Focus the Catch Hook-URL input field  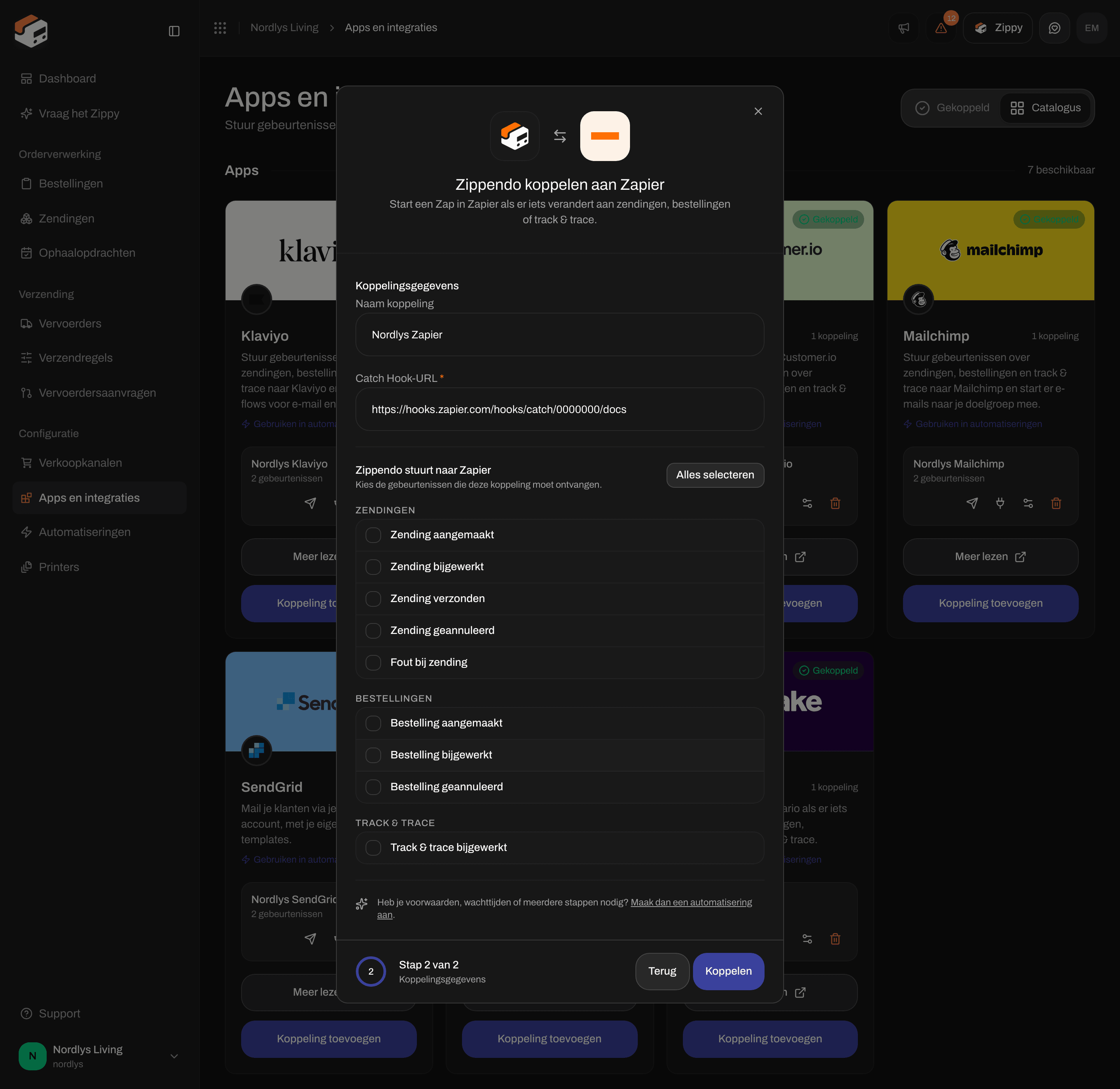560,410
